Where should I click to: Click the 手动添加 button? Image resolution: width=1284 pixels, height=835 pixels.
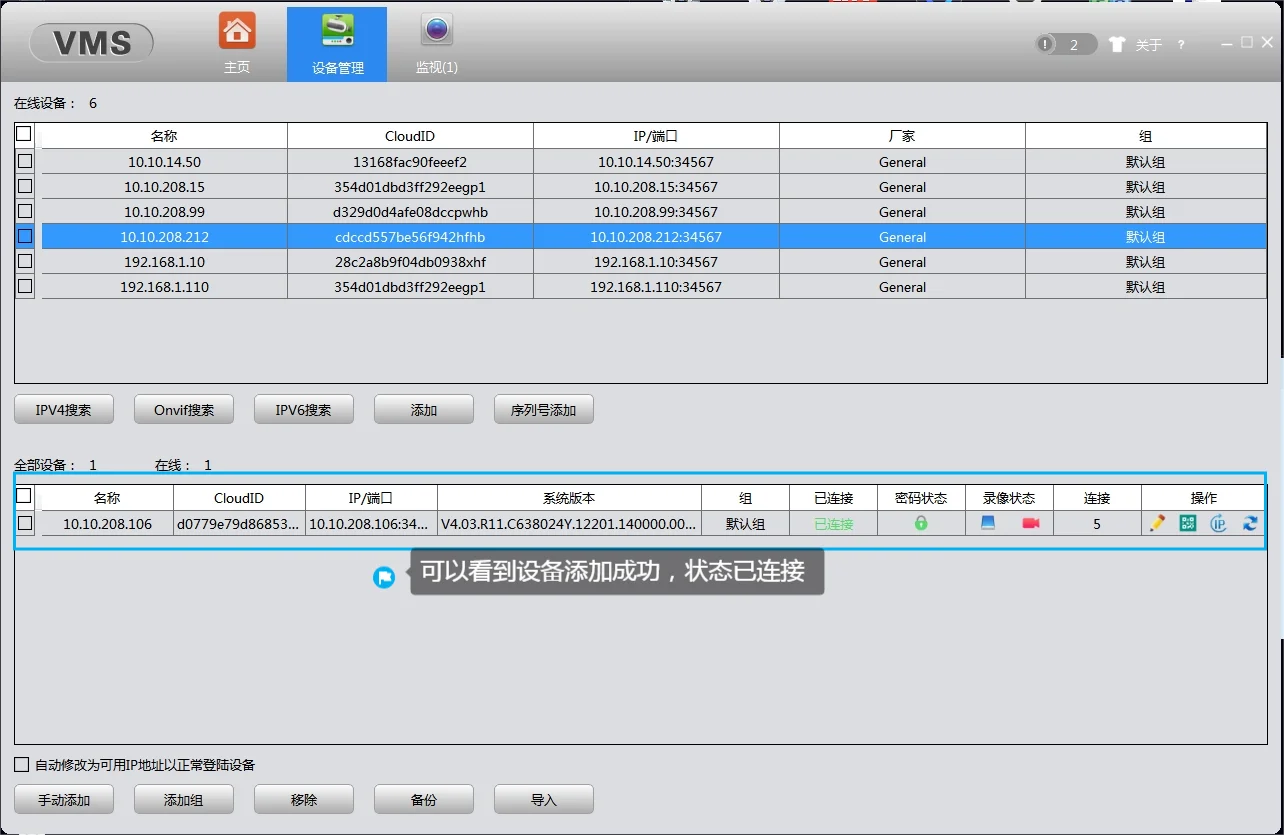(64, 800)
